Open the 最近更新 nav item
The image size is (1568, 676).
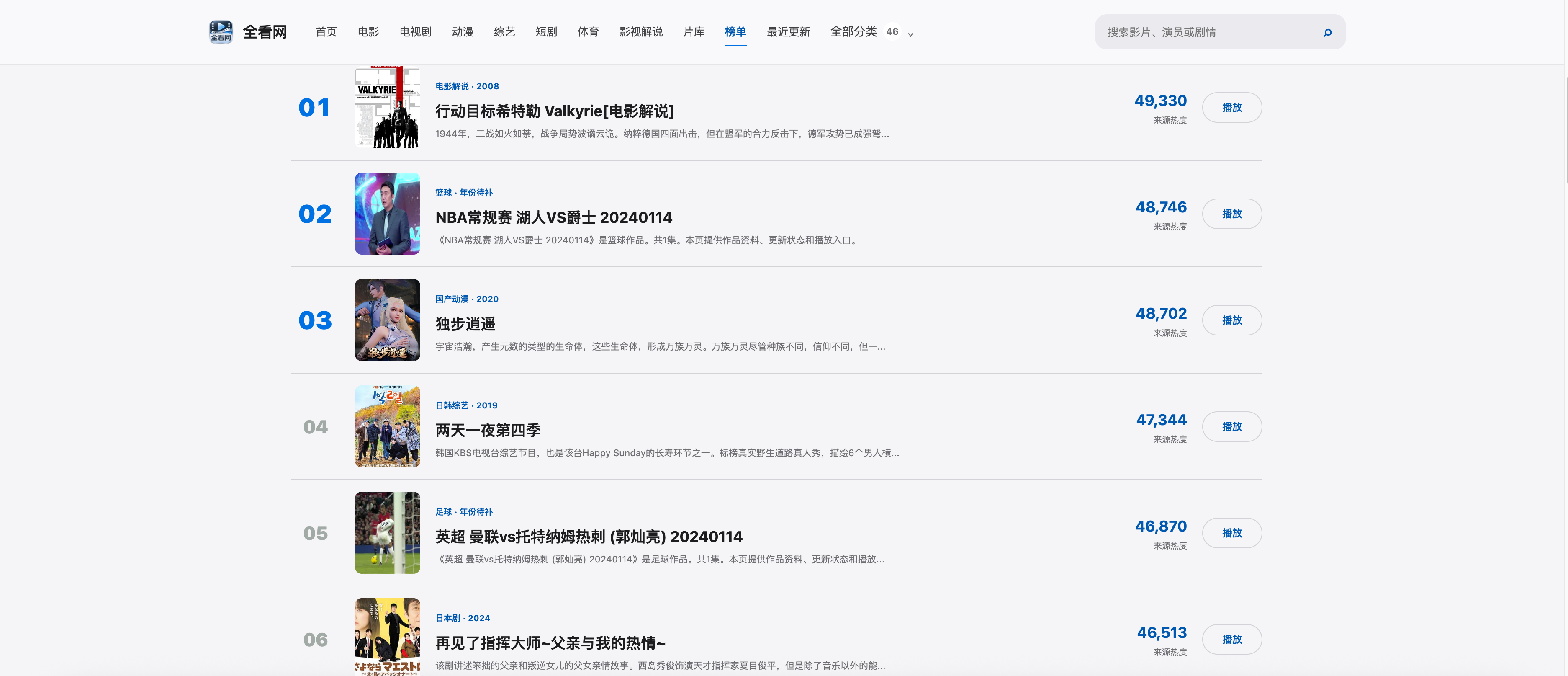click(788, 32)
